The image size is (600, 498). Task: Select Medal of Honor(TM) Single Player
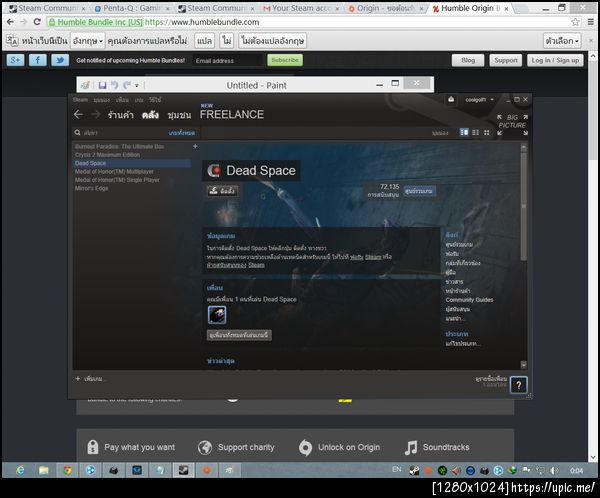click(117, 180)
